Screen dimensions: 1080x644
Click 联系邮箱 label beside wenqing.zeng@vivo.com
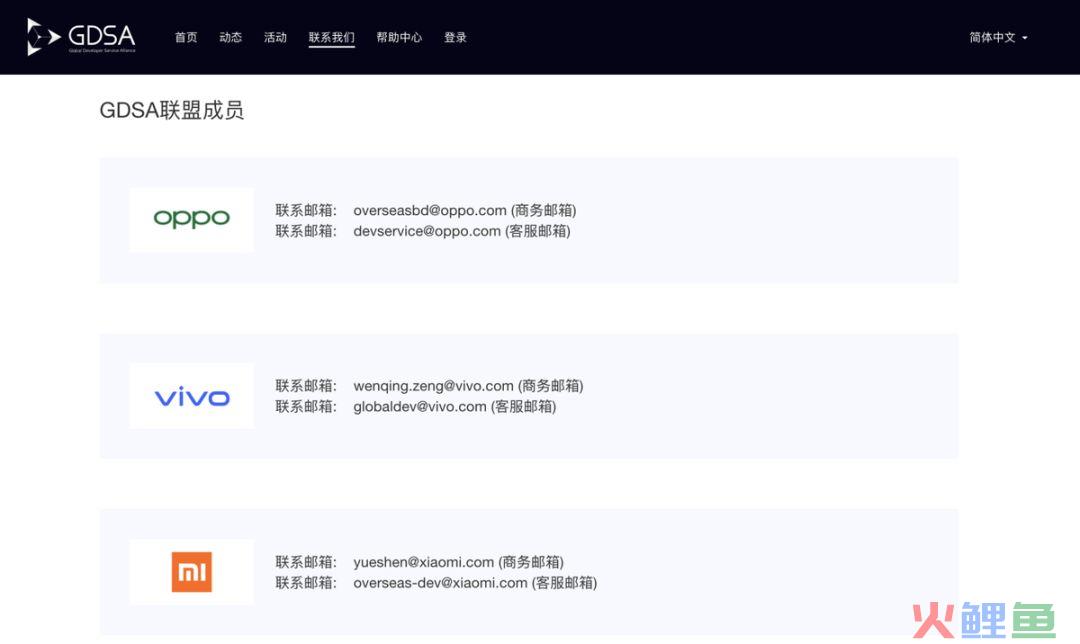(x=306, y=386)
